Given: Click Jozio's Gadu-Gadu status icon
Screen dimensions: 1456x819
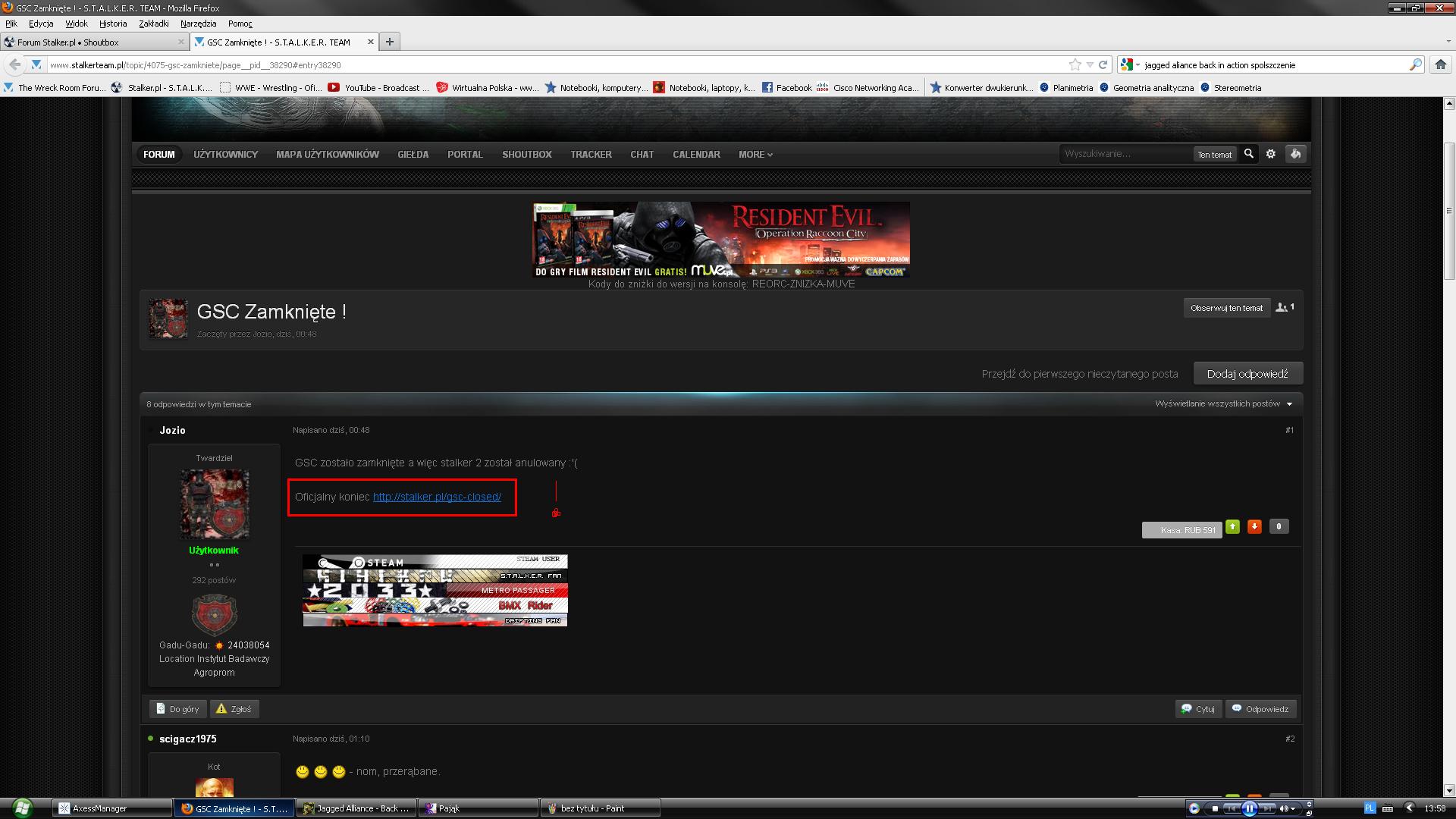Looking at the screenshot, I should tap(219, 645).
